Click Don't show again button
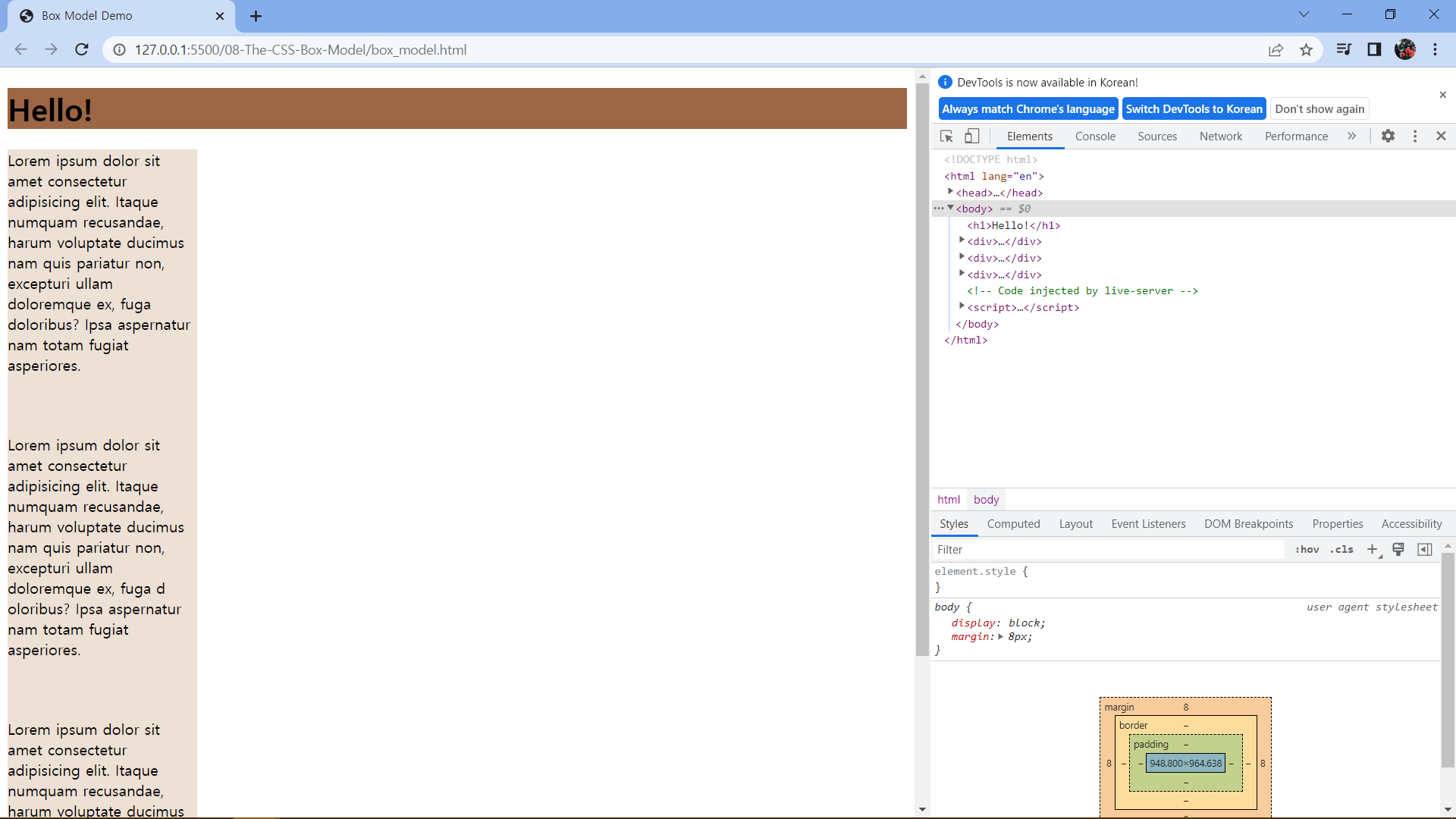 coord(1319,109)
